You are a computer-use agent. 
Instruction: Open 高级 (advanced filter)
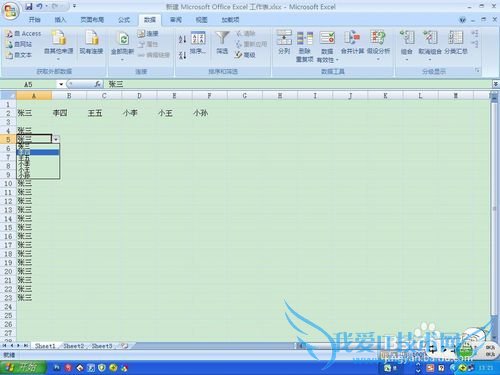coord(245,55)
